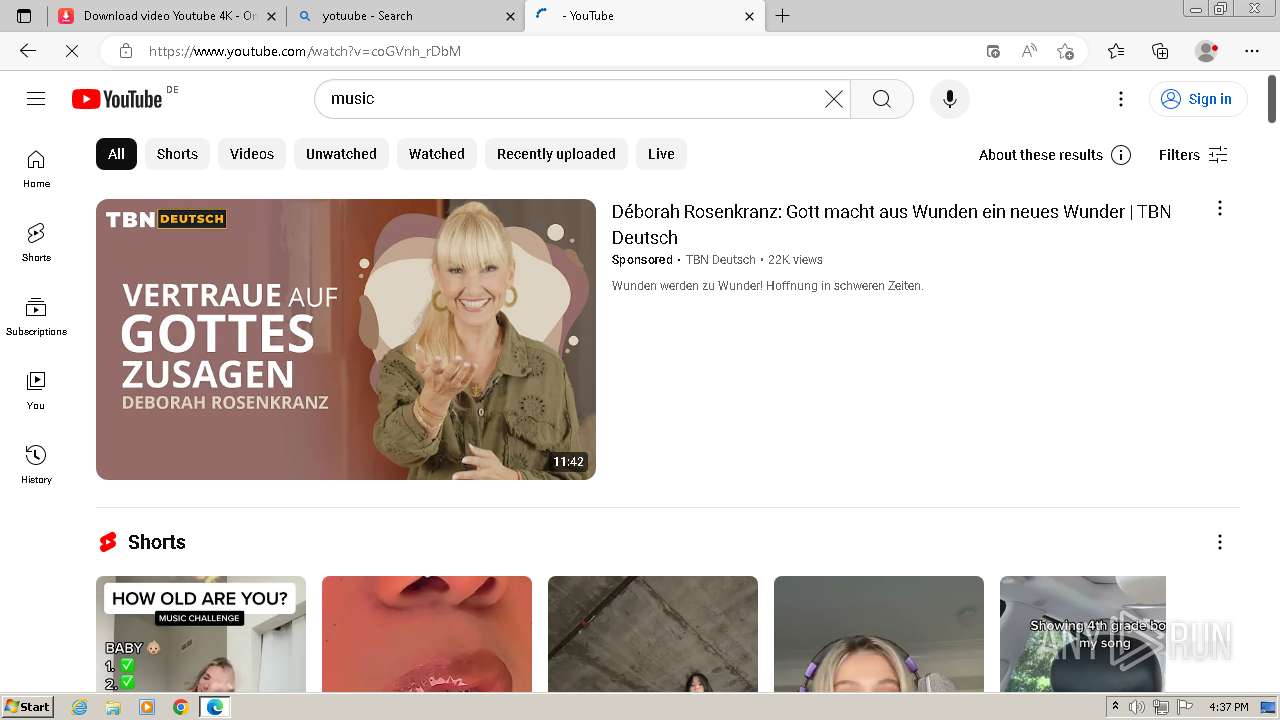The image size is (1280, 720).
Task: Open tab actions menu
Action: pyautogui.click(x=24, y=16)
